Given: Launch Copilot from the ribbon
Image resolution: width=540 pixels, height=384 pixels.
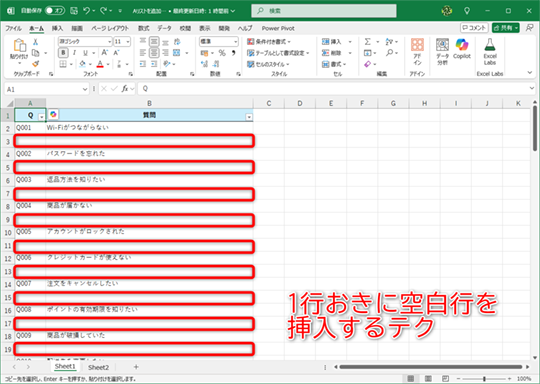Looking at the screenshot, I should coord(461,49).
